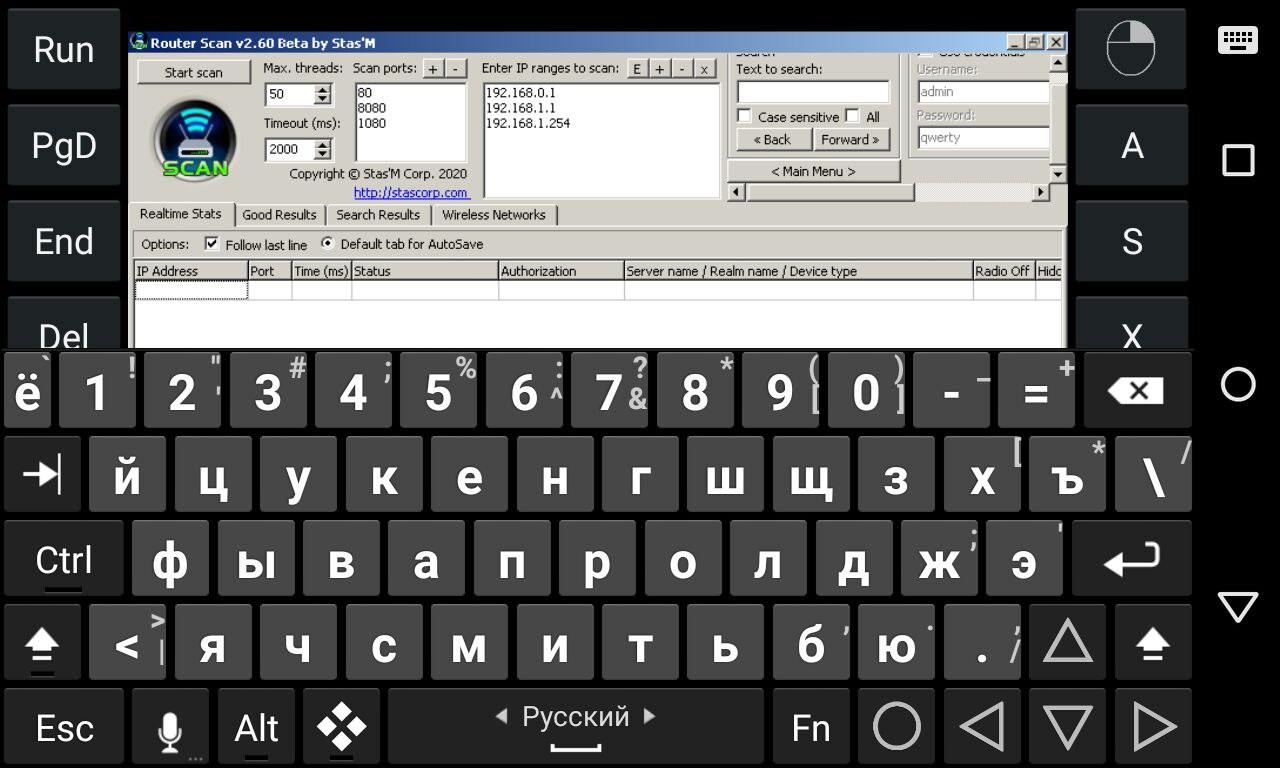Decrease the Max. threads value
This screenshot has width=1280, height=768.
pyautogui.click(x=322, y=99)
